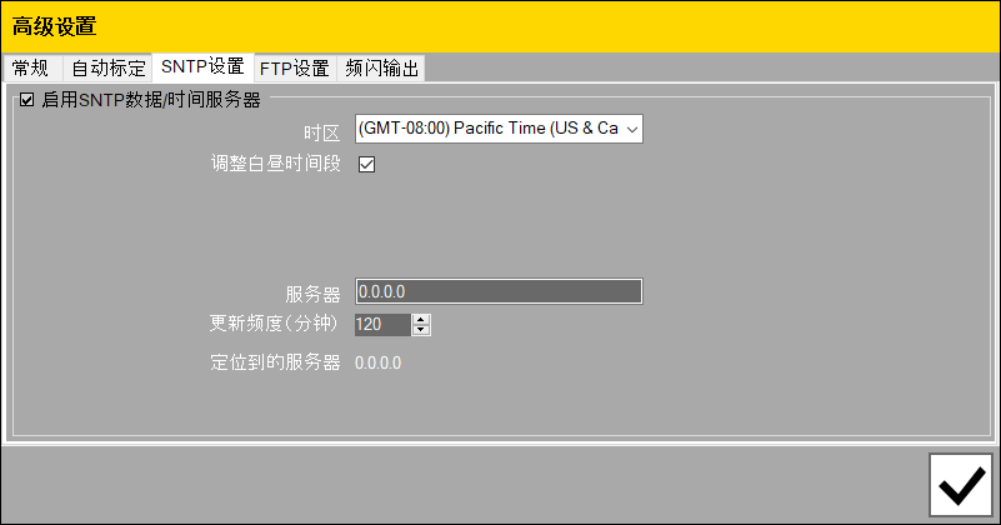This screenshot has width=1001, height=525.
Task: Click the 调整白昼时间段 label text
Action: coord(269,165)
